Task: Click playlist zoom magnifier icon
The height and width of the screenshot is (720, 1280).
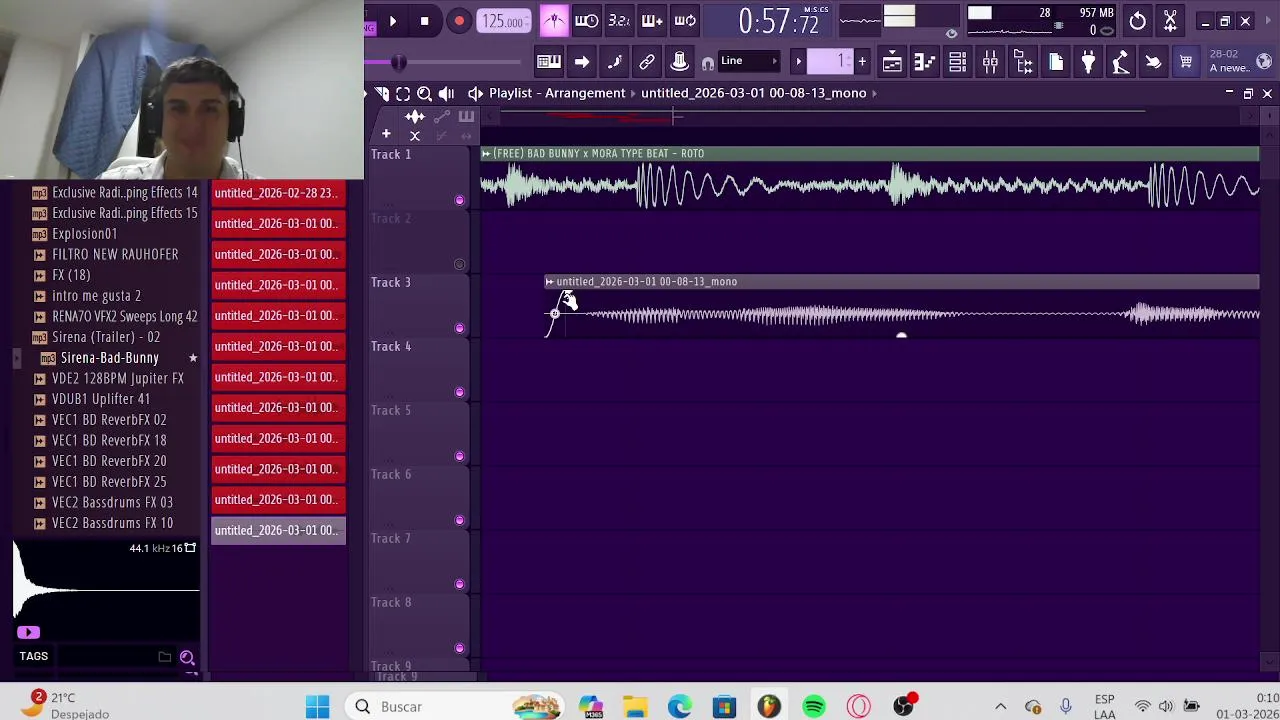Action: pyautogui.click(x=424, y=93)
